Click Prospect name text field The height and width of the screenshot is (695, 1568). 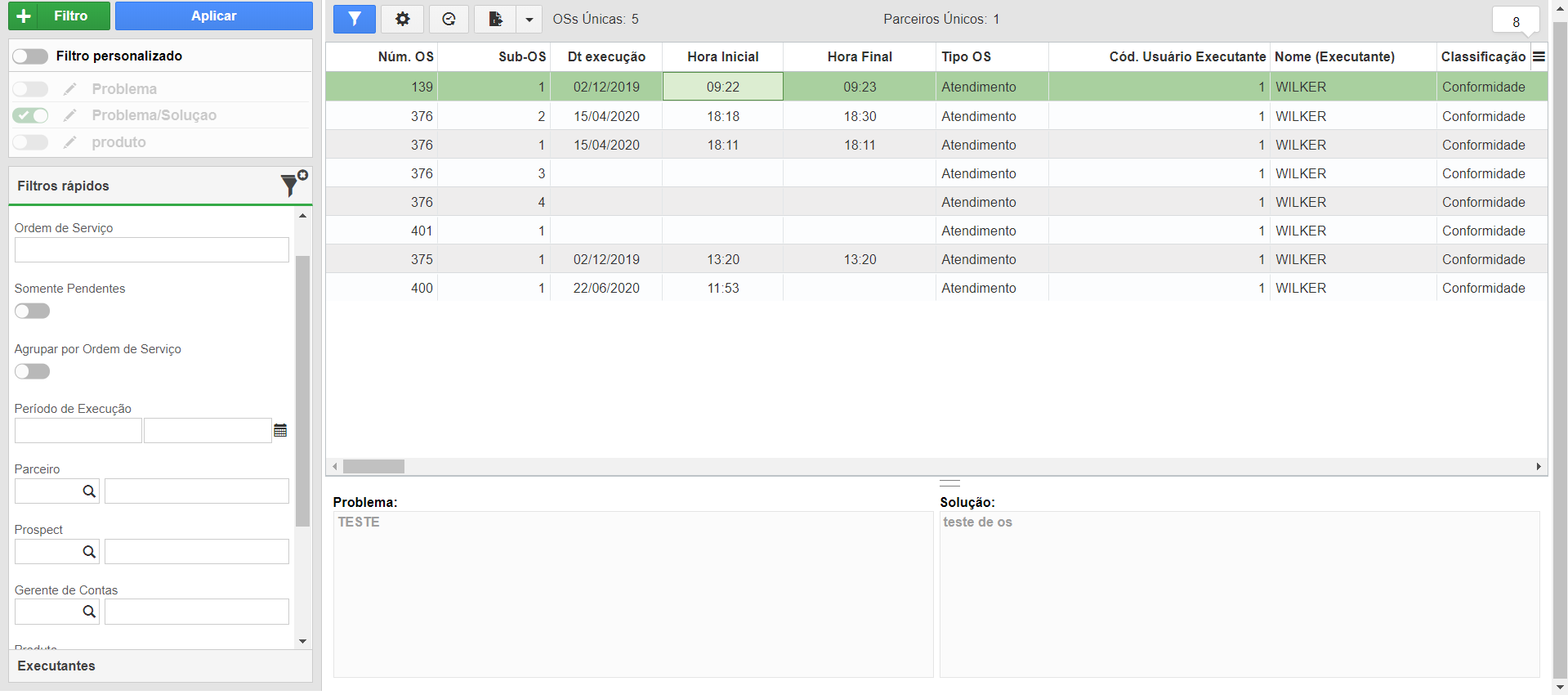197,552
